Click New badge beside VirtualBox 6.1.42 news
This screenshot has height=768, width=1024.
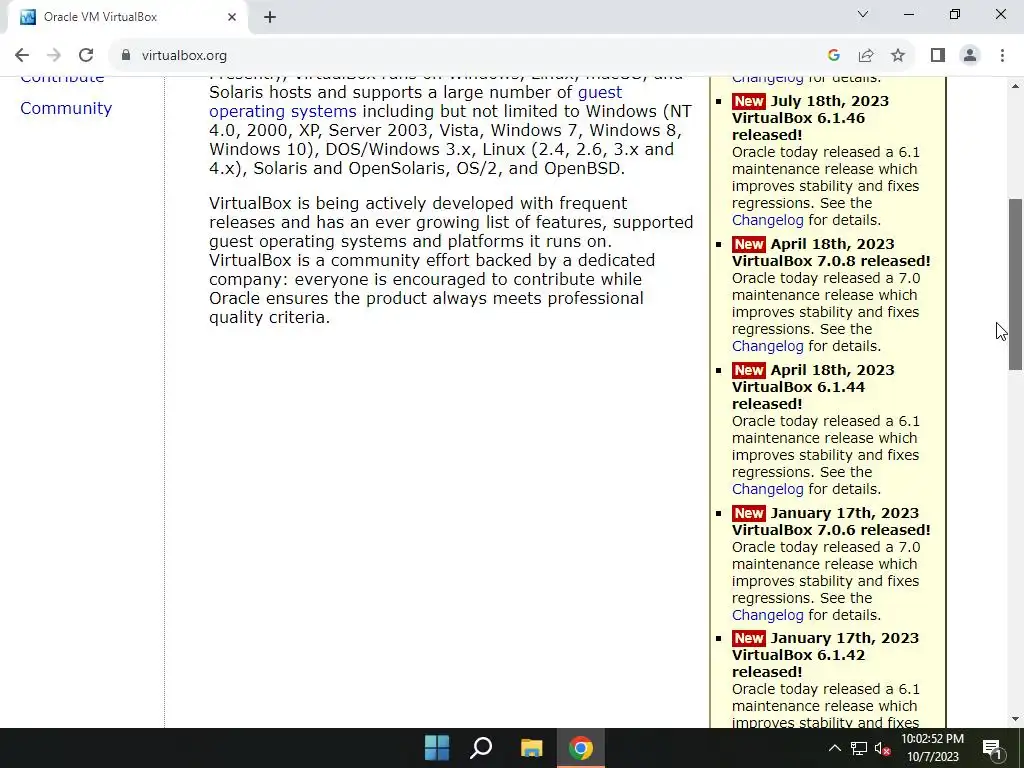tap(748, 638)
